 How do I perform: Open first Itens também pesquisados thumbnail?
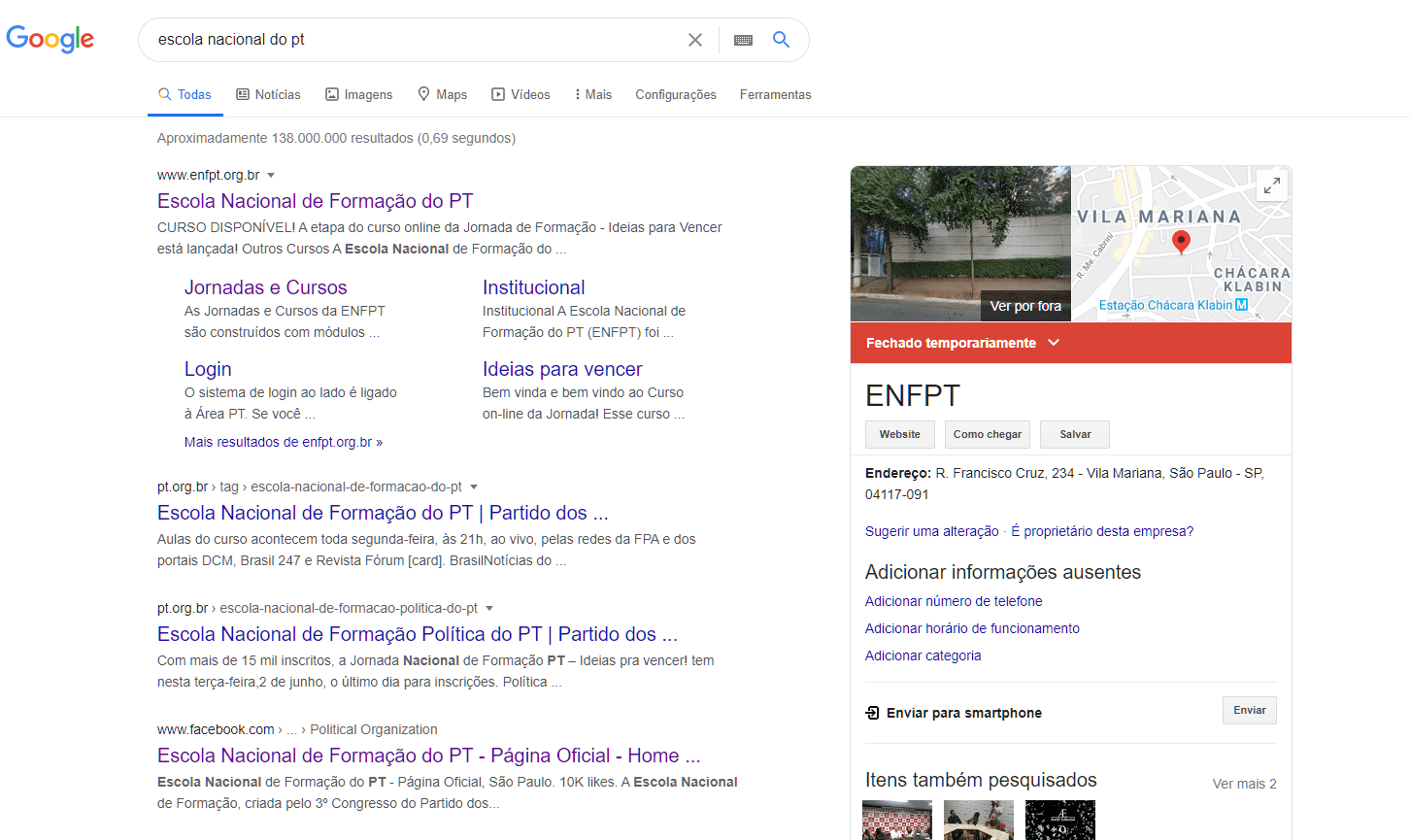point(897,820)
